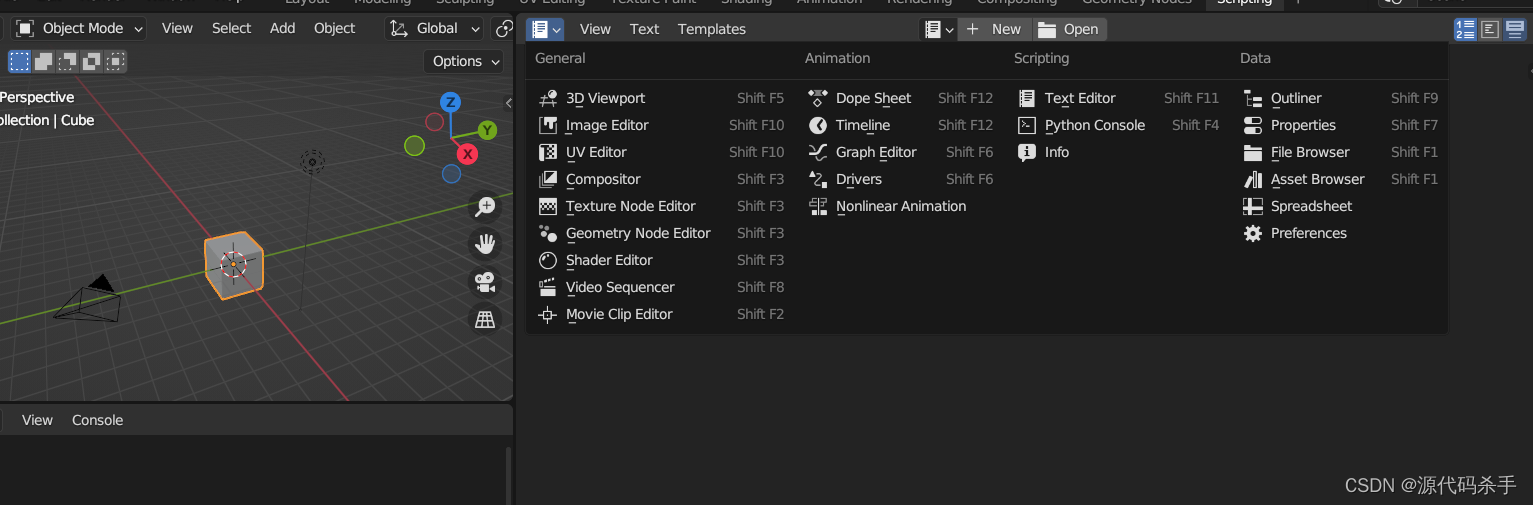The width and height of the screenshot is (1533, 505).
Task: Open the viewport Select menu
Action: point(231,29)
